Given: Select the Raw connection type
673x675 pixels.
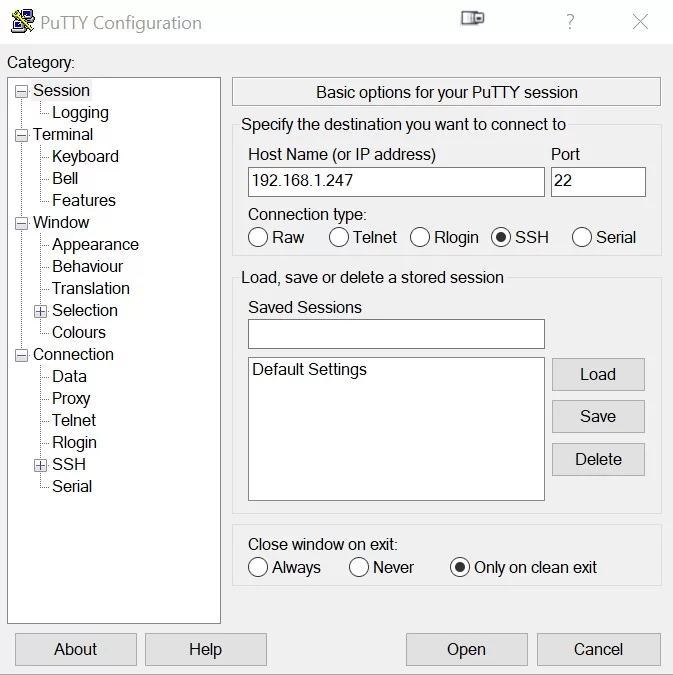Looking at the screenshot, I should pyautogui.click(x=258, y=237).
